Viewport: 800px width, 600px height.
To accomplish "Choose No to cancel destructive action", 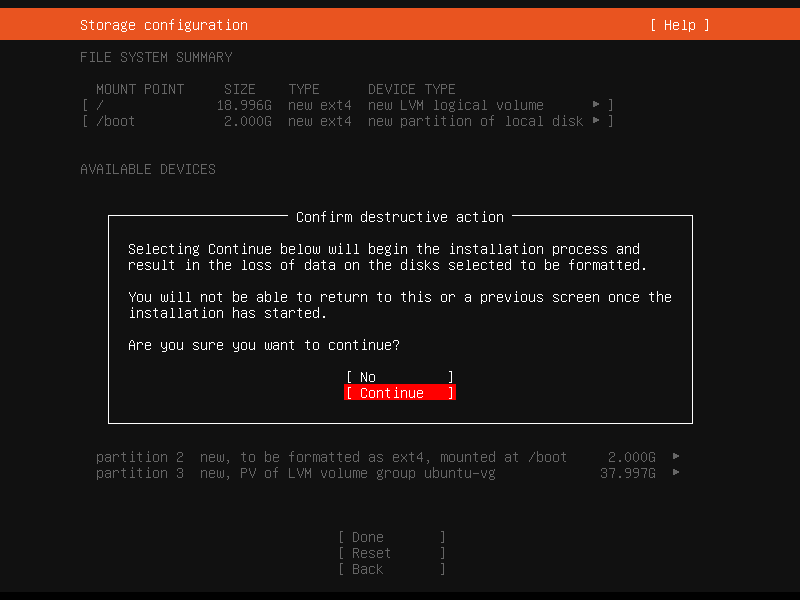I will pyautogui.click(x=399, y=377).
